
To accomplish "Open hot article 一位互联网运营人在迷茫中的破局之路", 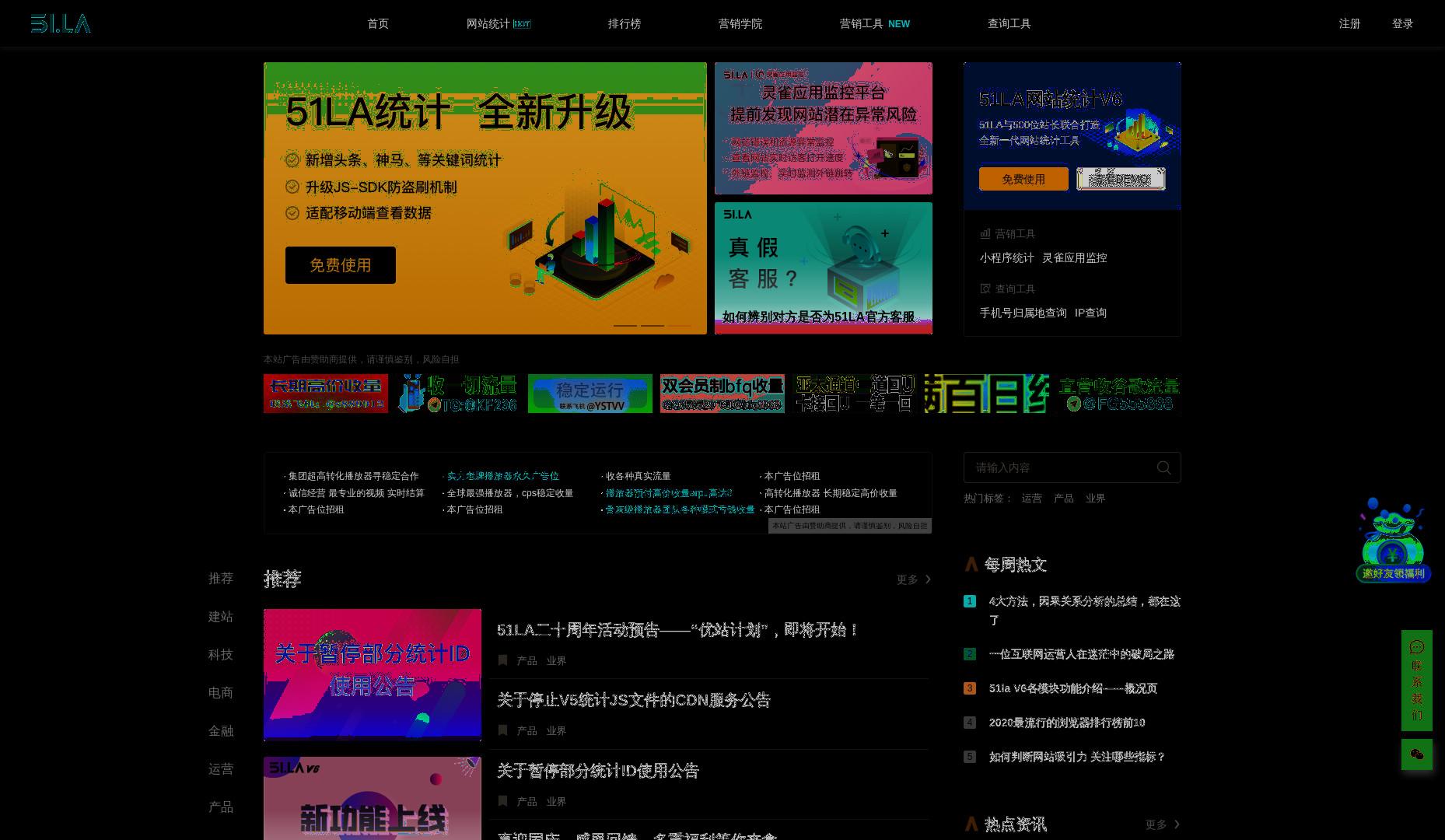I will (1082, 654).
